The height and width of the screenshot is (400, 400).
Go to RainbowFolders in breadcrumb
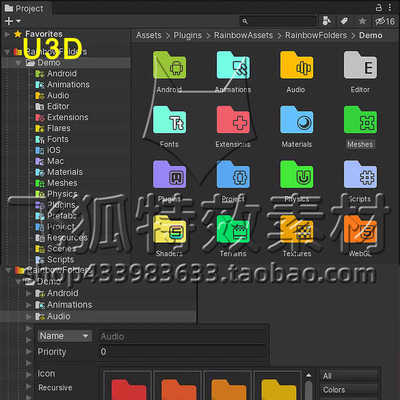(x=316, y=35)
